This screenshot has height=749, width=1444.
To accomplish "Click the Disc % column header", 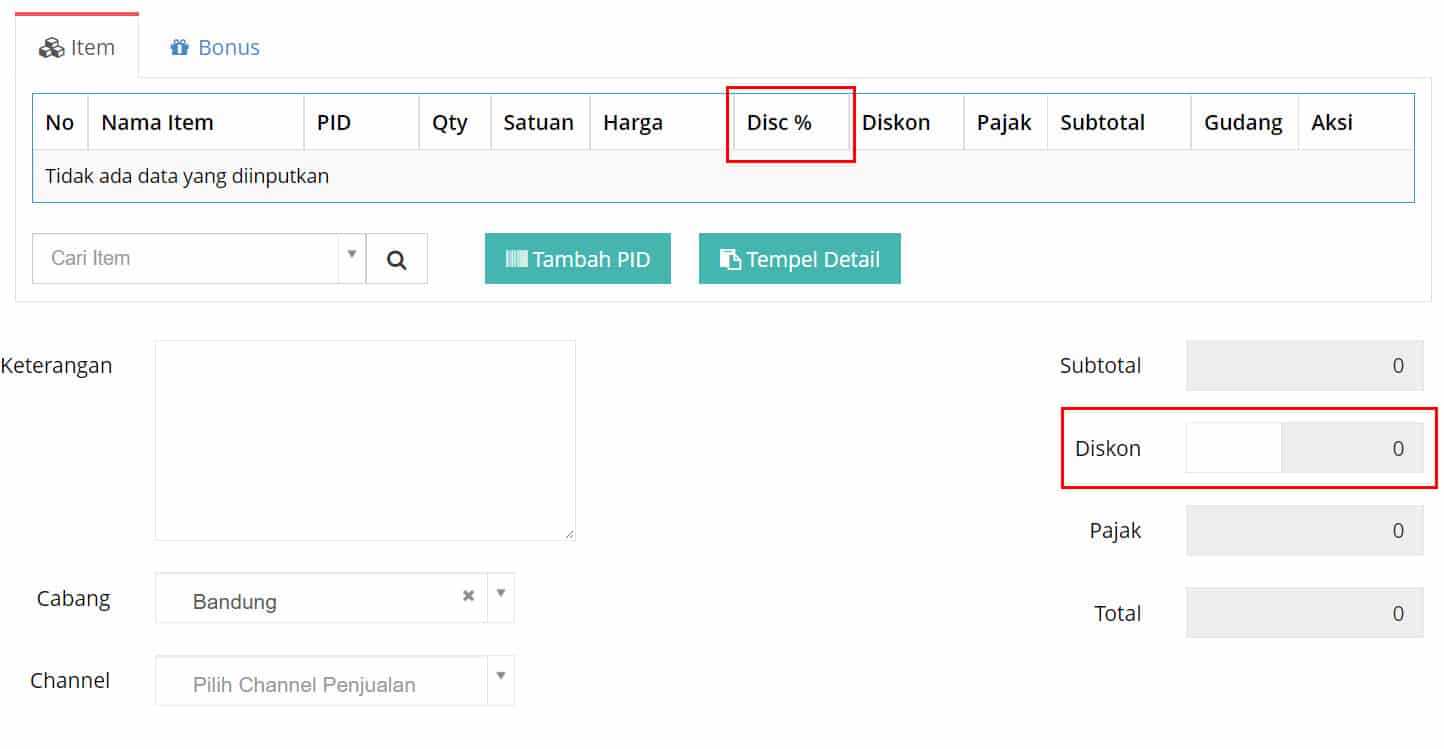I will click(x=791, y=122).
